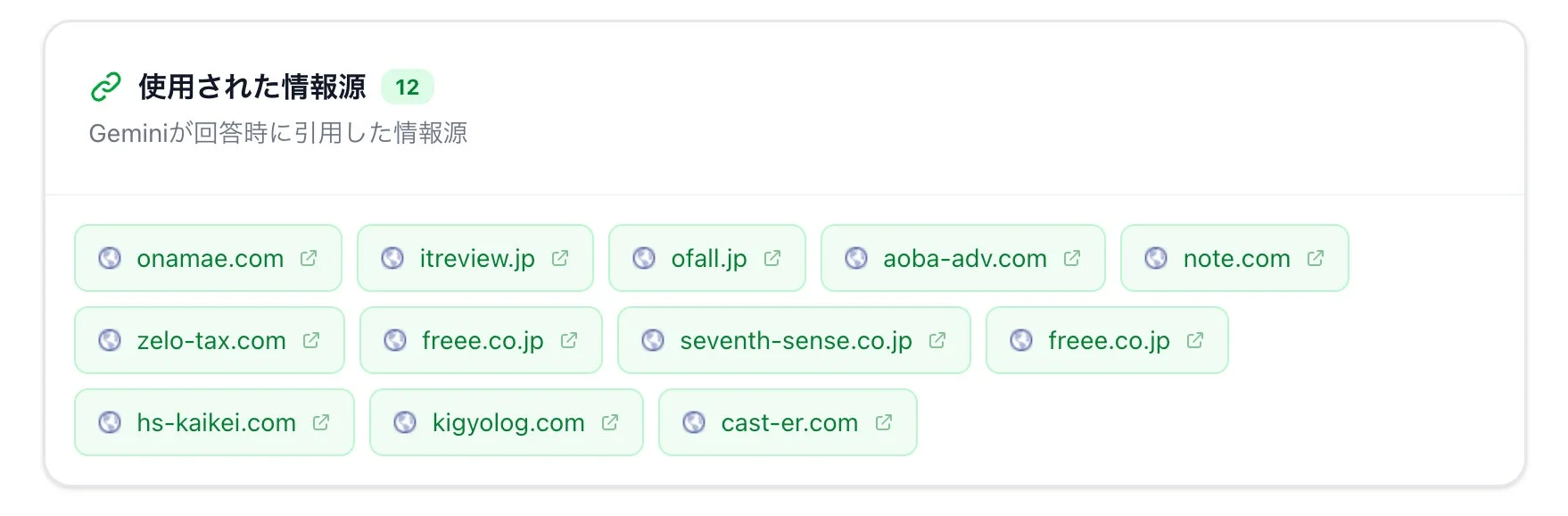The height and width of the screenshot is (516, 1568).
Task: Click the green 12 count badge
Action: coord(407,87)
